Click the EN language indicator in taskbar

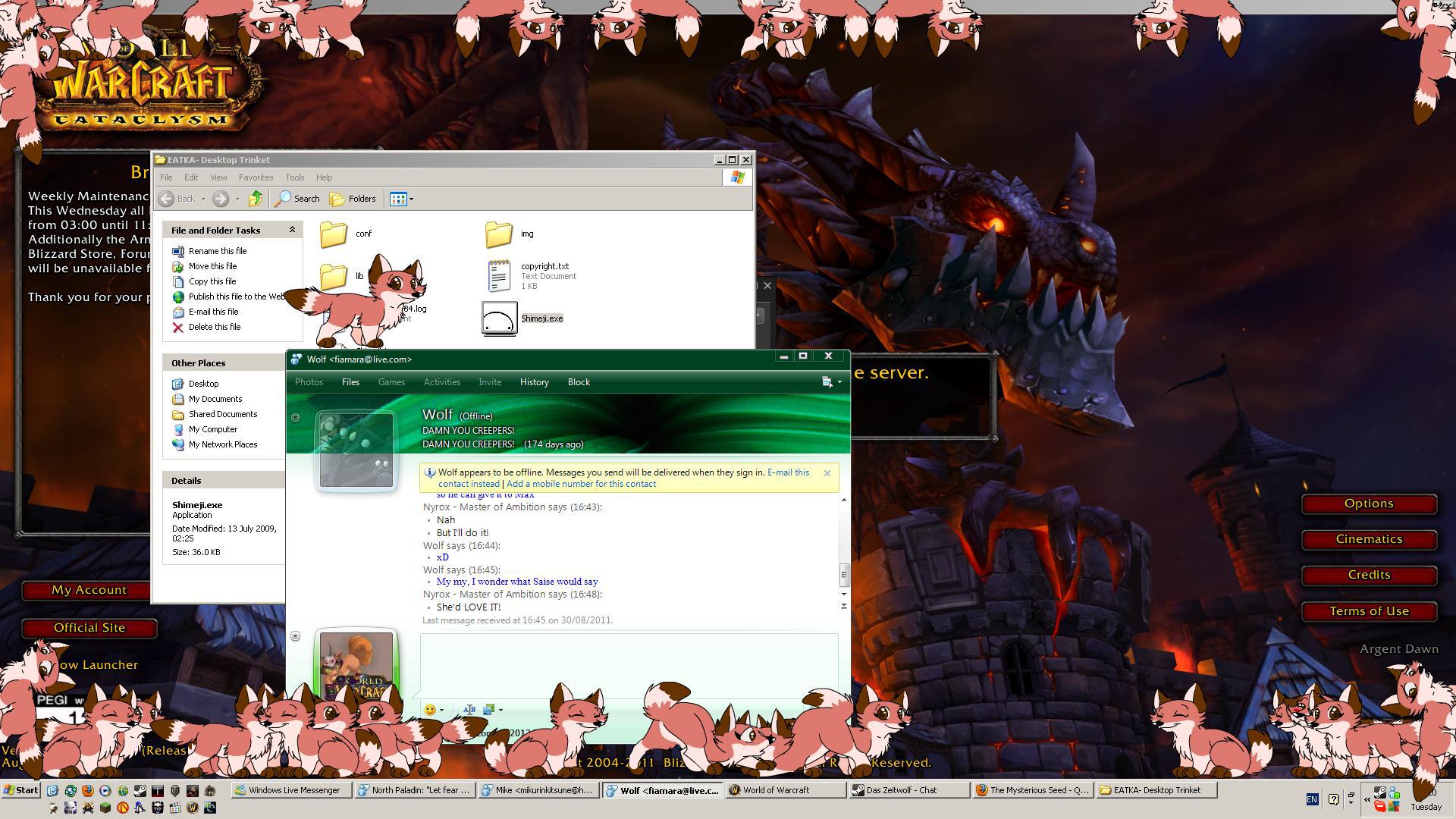click(1312, 799)
